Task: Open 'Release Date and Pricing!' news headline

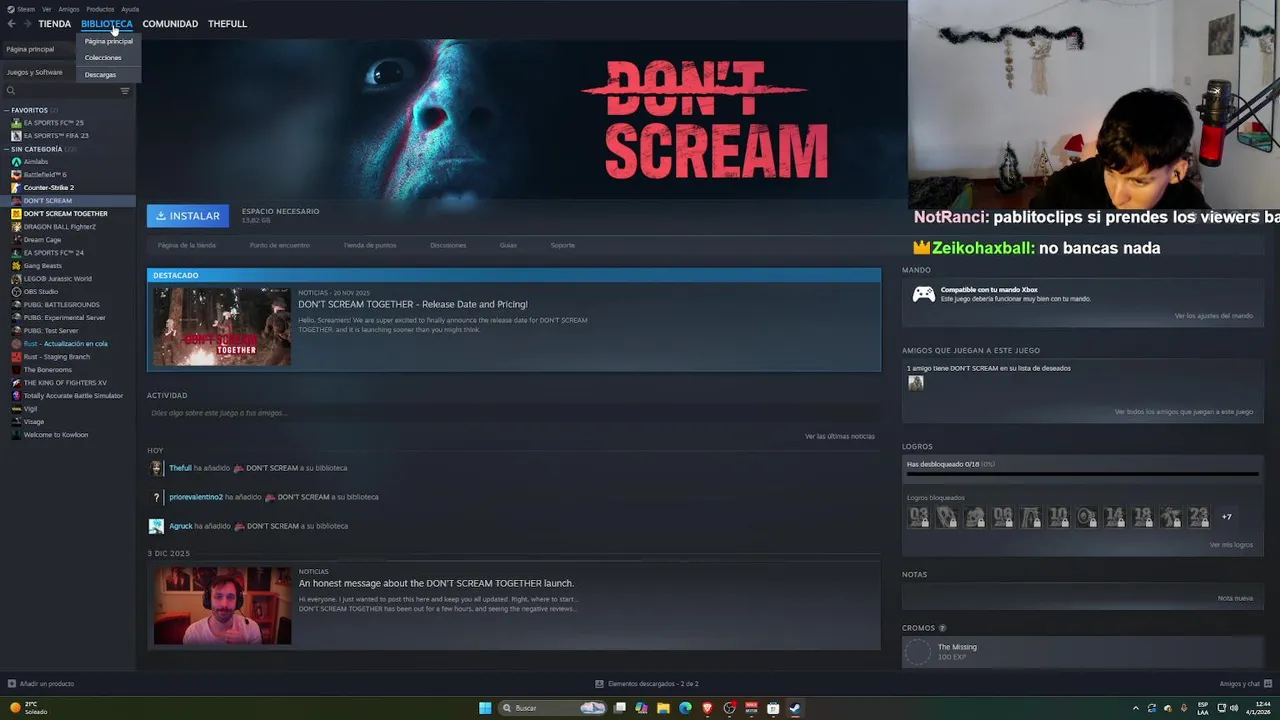Action: coord(413,304)
